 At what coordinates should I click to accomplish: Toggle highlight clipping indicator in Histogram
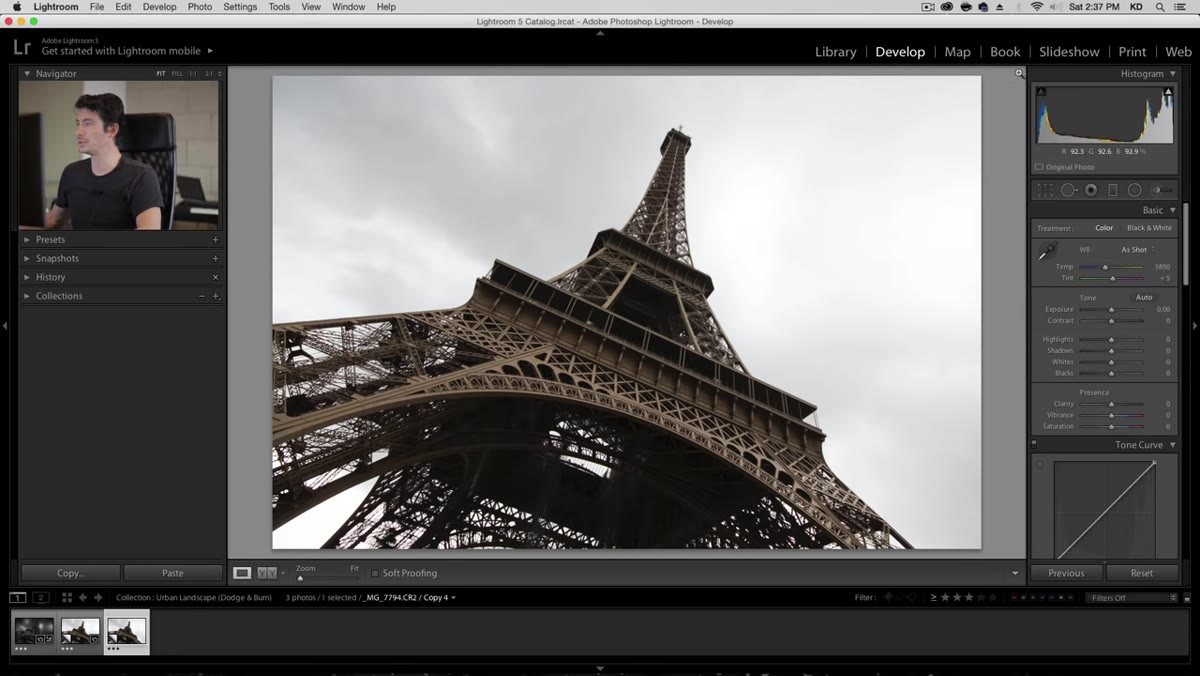pyautogui.click(x=1168, y=92)
